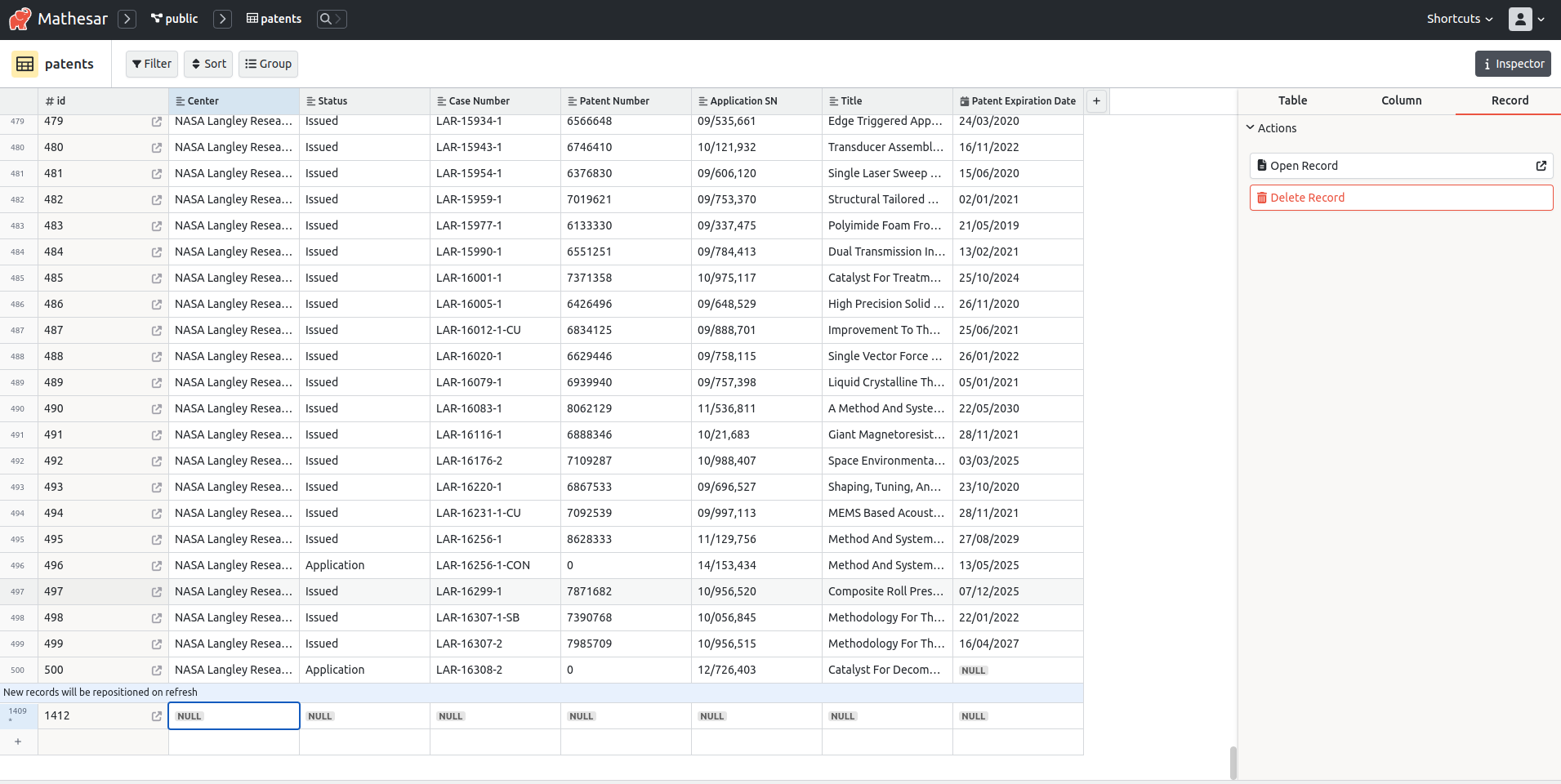Open the Shortcuts dropdown

click(1458, 18)
